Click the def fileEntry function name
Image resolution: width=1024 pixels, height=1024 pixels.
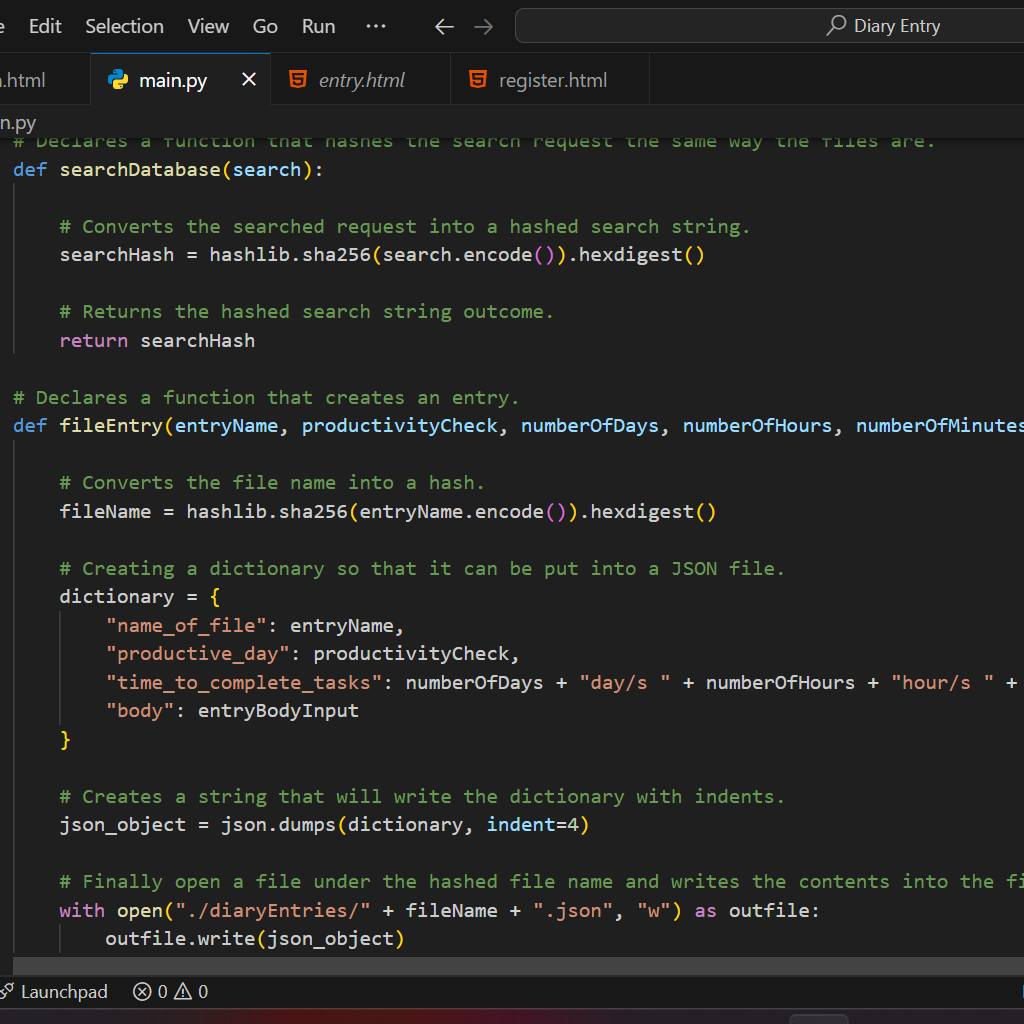[x=111, y=426]
